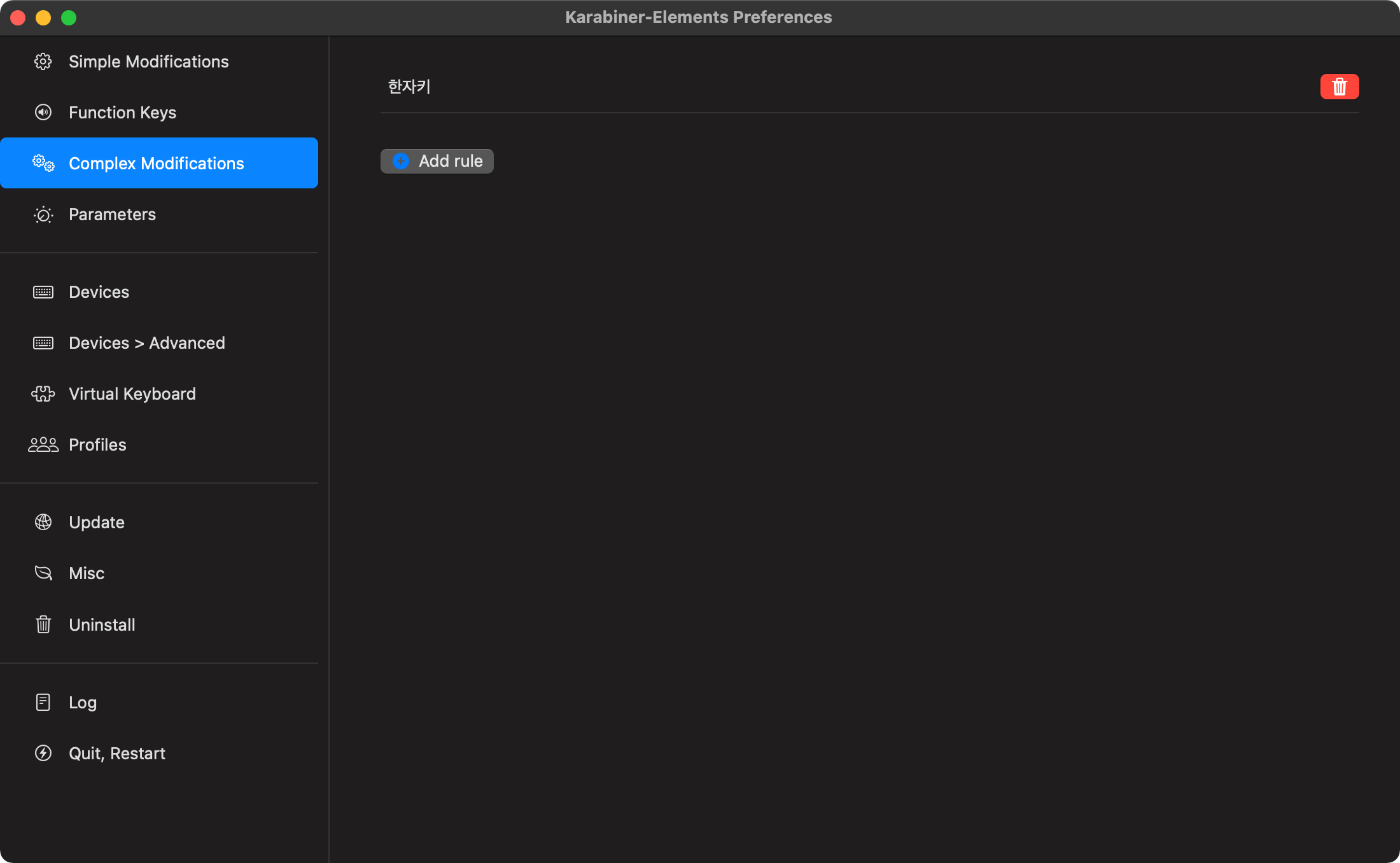
Task: Open the Parameters settings page
Action: (112, 214)
